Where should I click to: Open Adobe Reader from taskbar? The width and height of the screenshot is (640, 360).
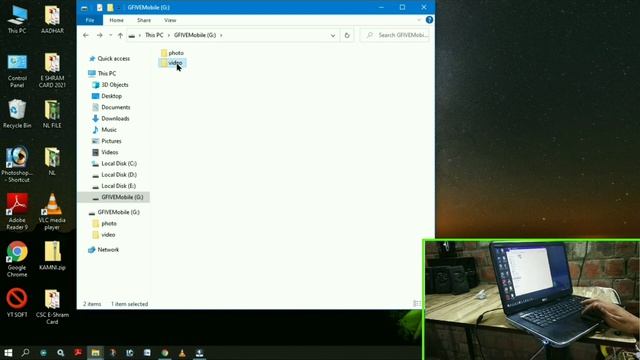pos(78,353)
